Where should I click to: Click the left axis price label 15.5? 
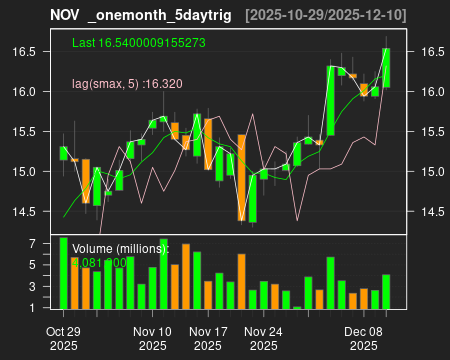[x=24, y=132]
